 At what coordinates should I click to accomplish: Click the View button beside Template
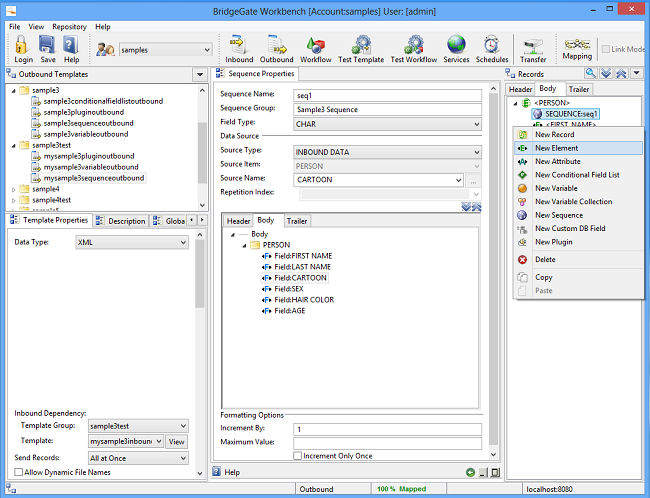177,442
